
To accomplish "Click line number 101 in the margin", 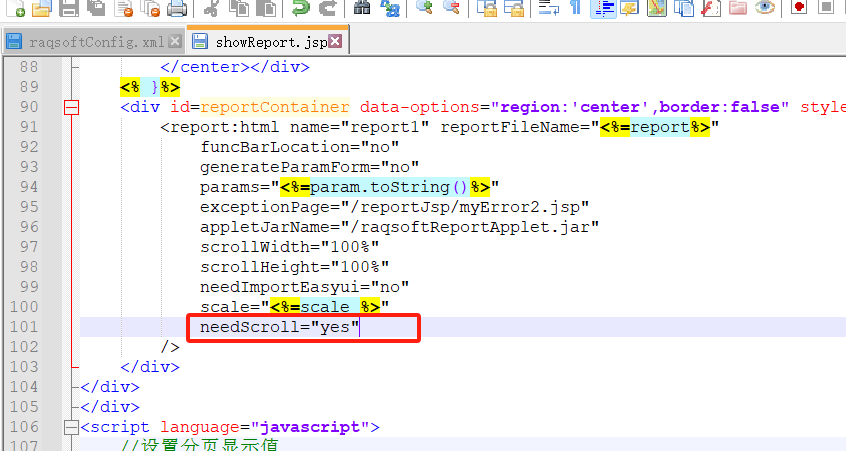I will tap(24, 327).
